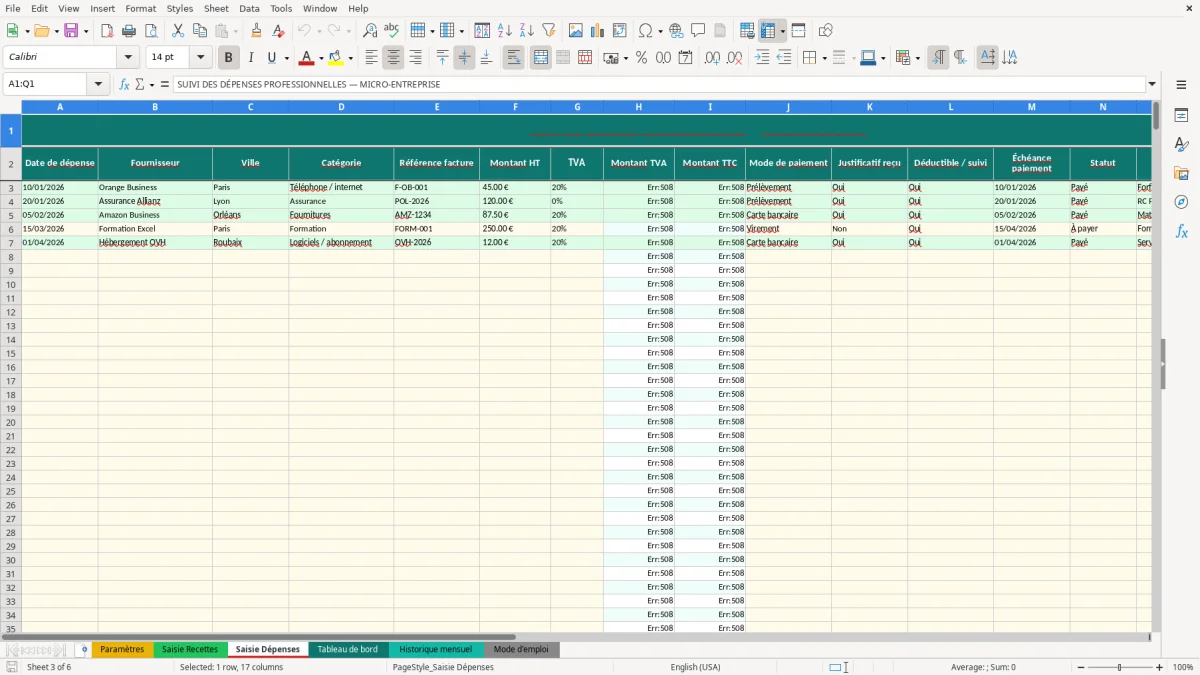
Task: Click the 100% zoom level
Action: click(x=1183, y=667)
